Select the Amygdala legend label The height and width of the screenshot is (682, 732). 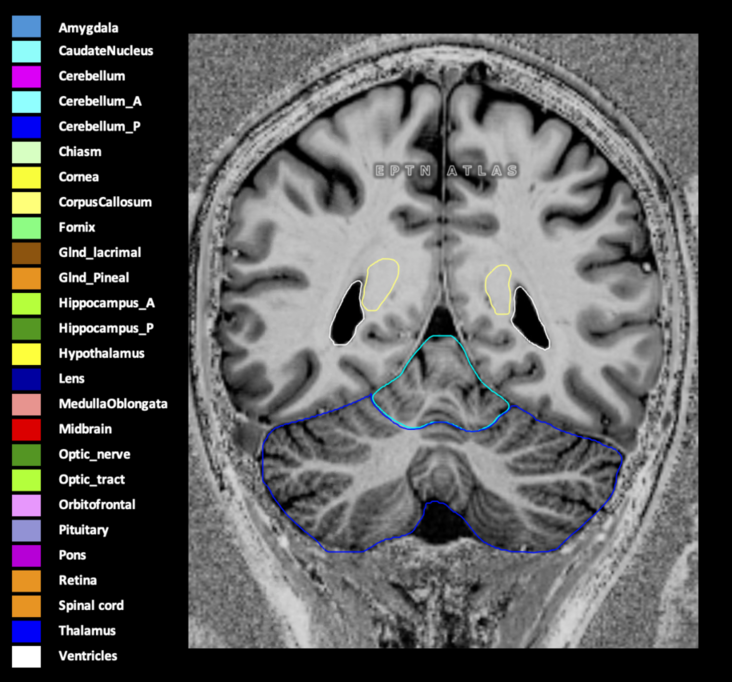tap(88, 28)
